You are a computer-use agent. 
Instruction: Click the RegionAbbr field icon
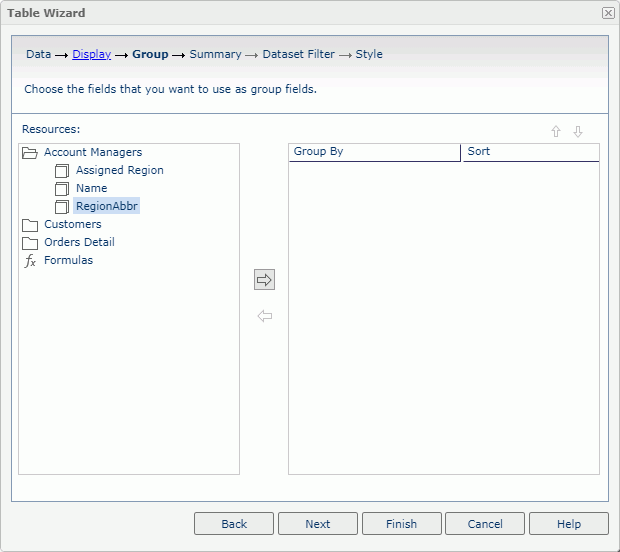pyautogui.click(x=62, y=207)
